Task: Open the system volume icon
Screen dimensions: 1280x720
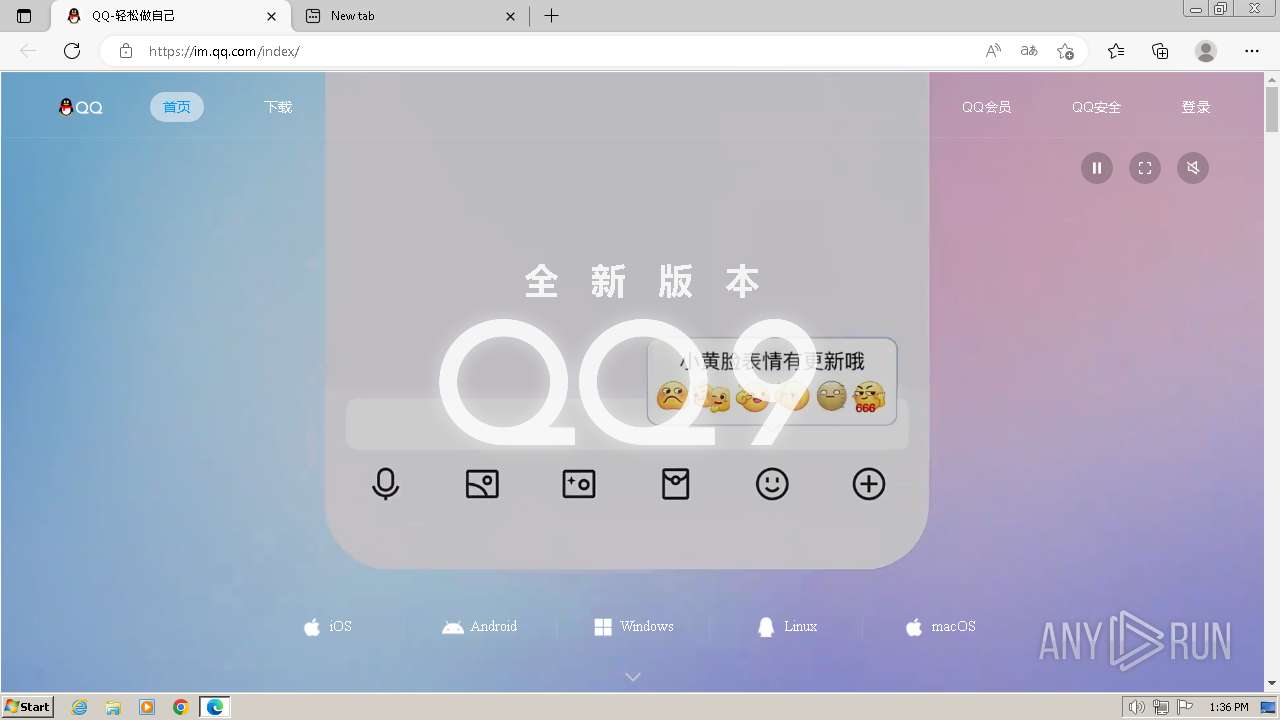Action: pyautogui.click(x=1137, y=707)
